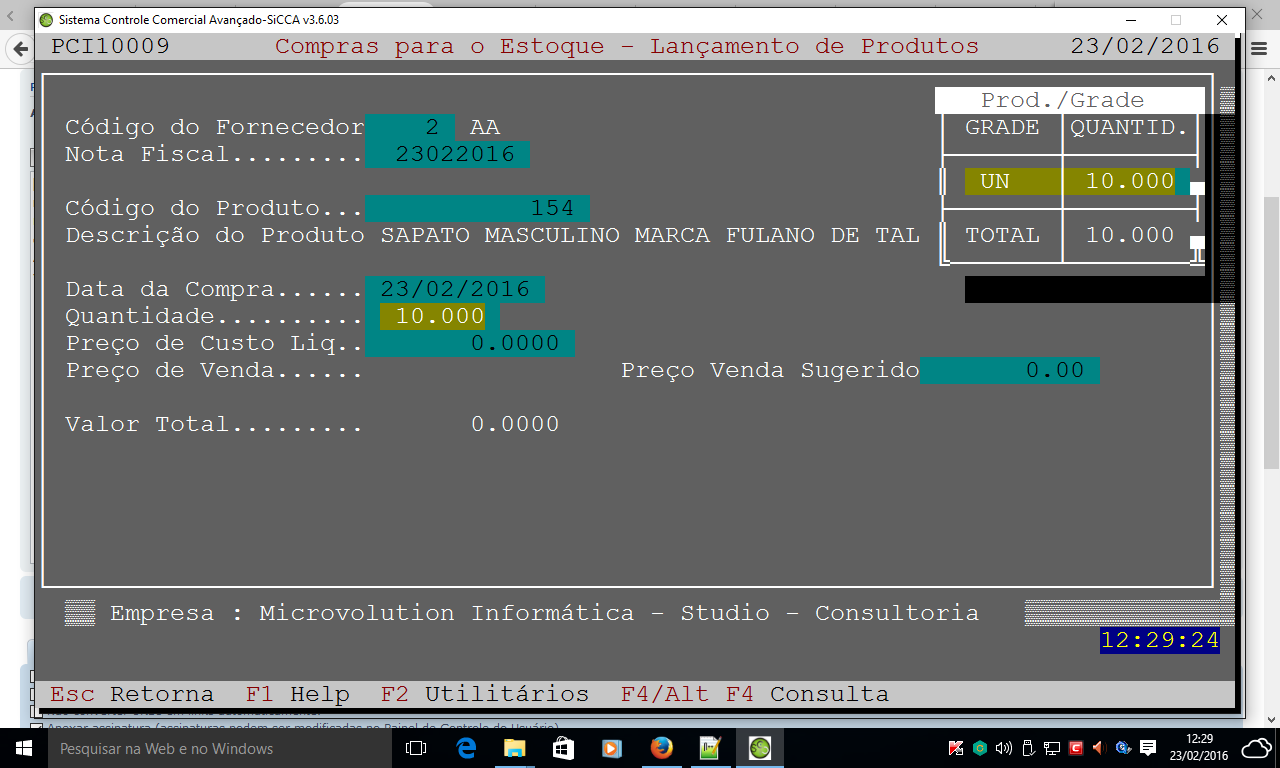Click the header date 23/02/2016 in SiCCA

1145,46
